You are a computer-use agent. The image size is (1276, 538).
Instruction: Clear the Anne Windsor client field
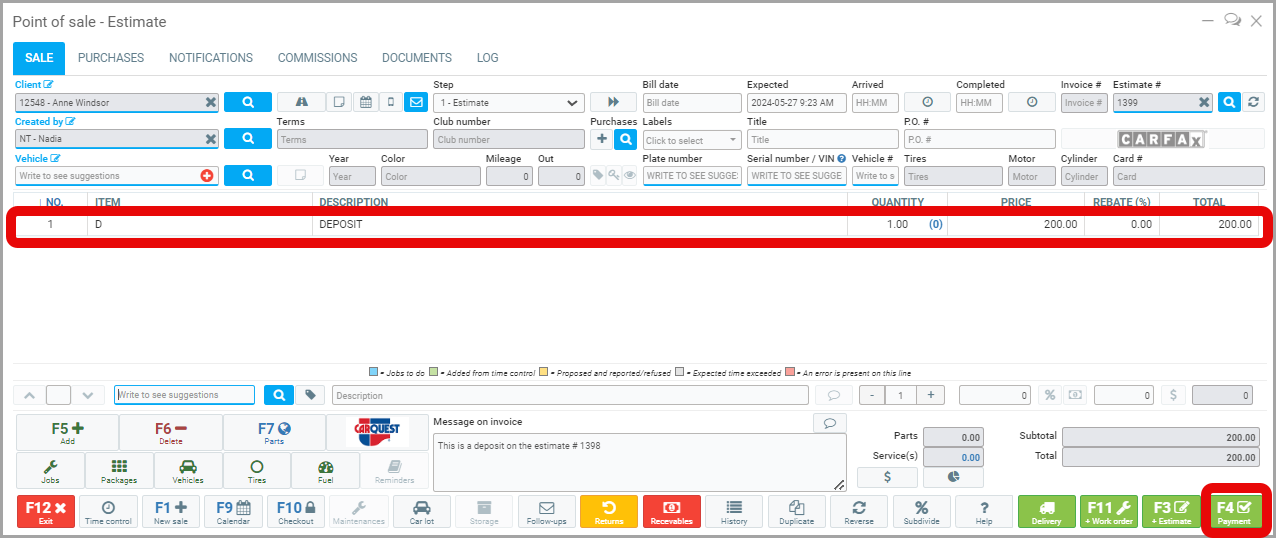click(x=211, y=102)
